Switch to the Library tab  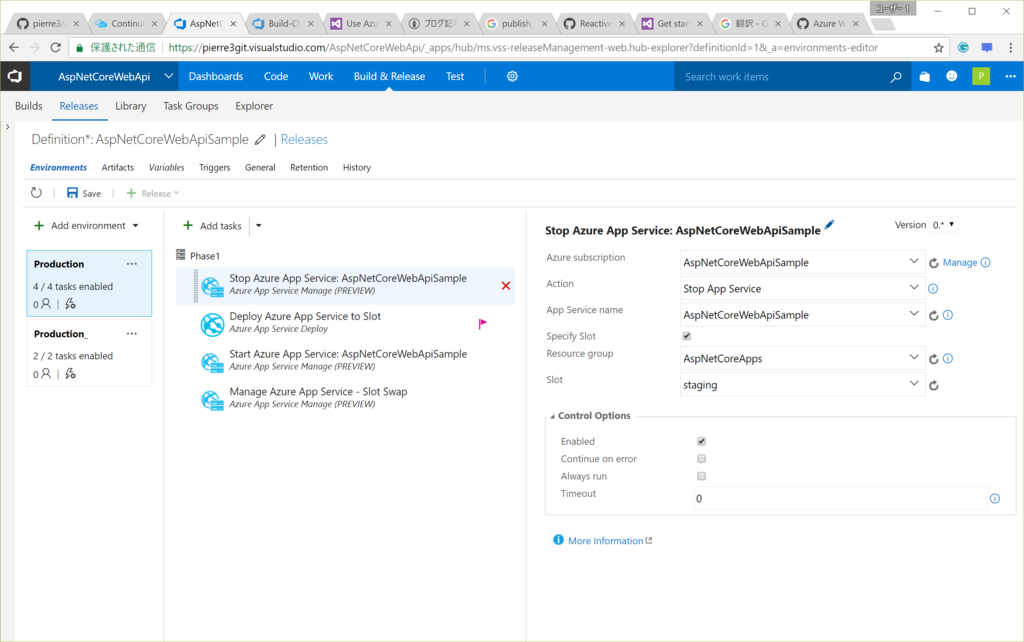[x=131, y=106]
